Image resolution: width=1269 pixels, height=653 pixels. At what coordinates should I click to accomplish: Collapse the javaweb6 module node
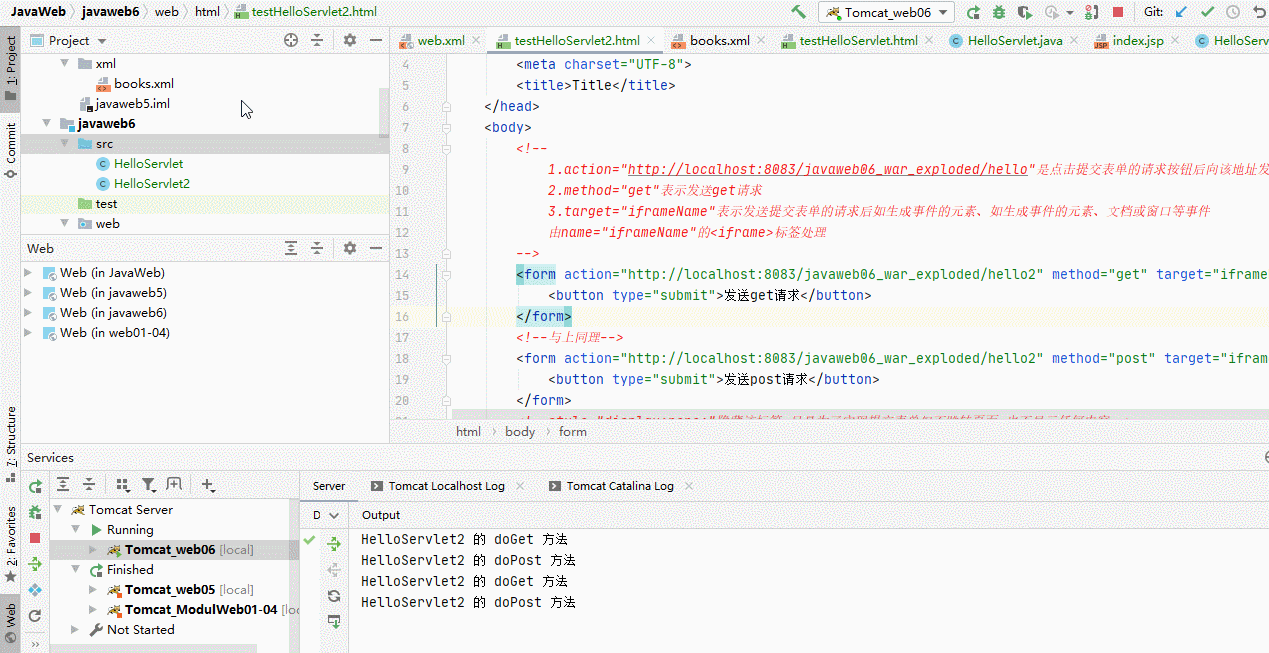coord(47,124)
